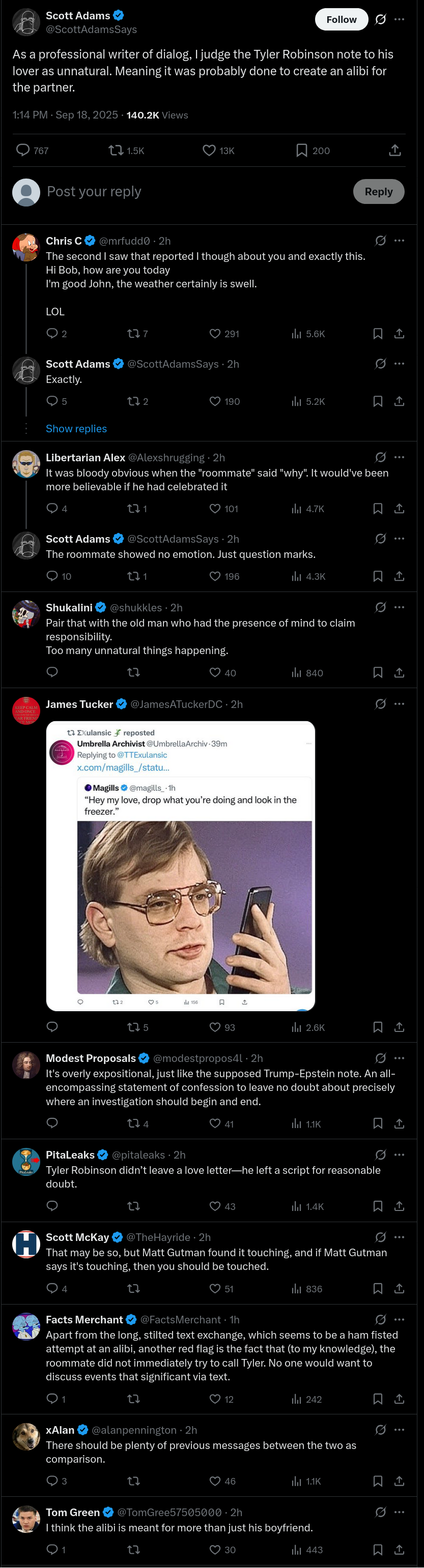Submit with the Reply button

point(378,192)
